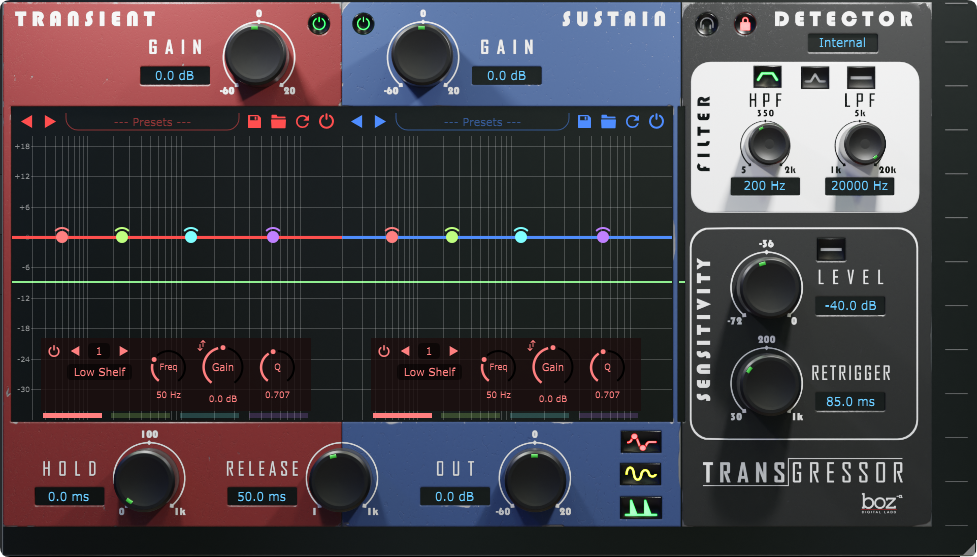This screenshot has width=977, height=557.
Task: Select next band in sustain band panel
Action: (x=454, y=351)
